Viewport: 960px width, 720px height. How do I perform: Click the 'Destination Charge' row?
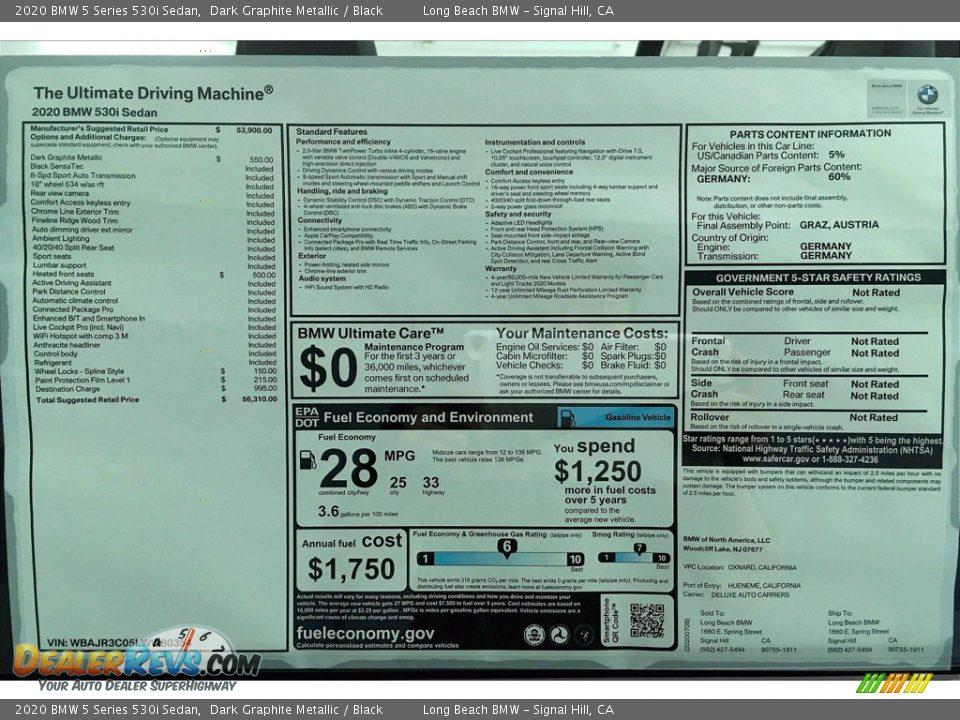tap(156, 389)
